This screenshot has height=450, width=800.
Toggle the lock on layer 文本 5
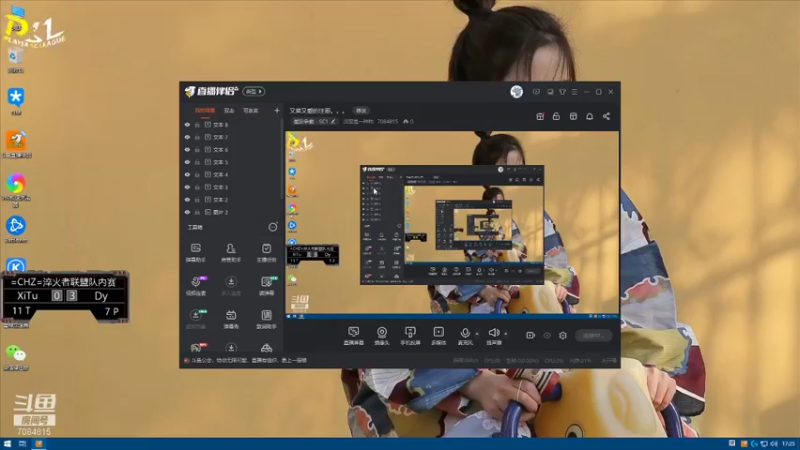197,162
